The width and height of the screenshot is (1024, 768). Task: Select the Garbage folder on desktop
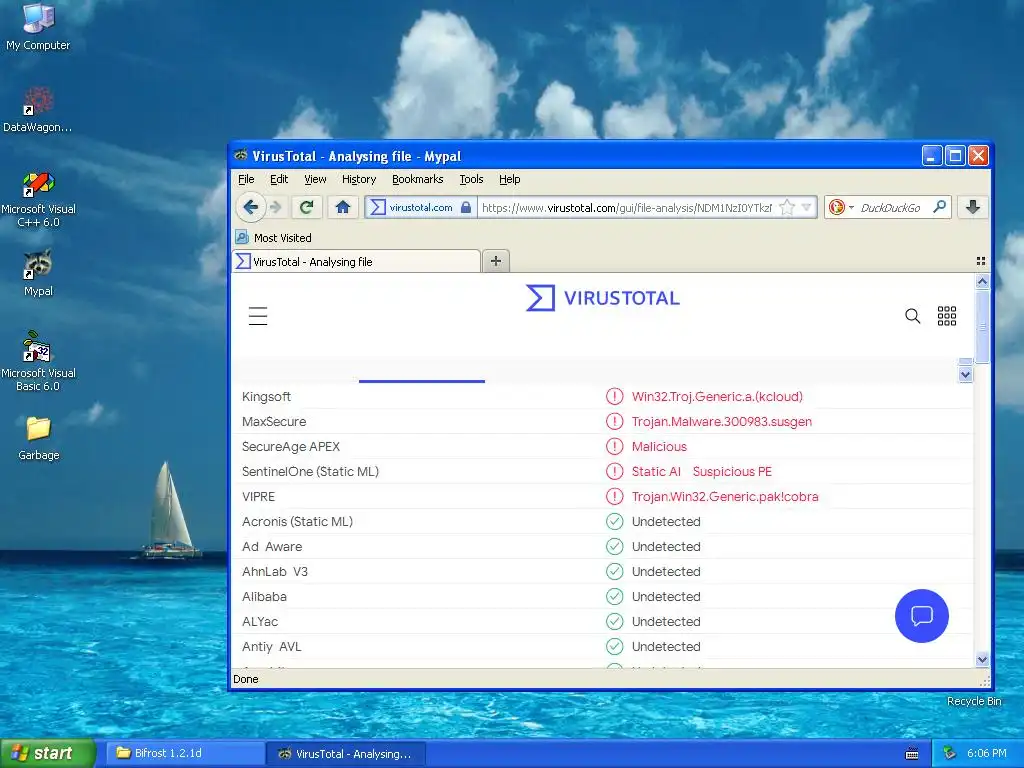[39, 438]
